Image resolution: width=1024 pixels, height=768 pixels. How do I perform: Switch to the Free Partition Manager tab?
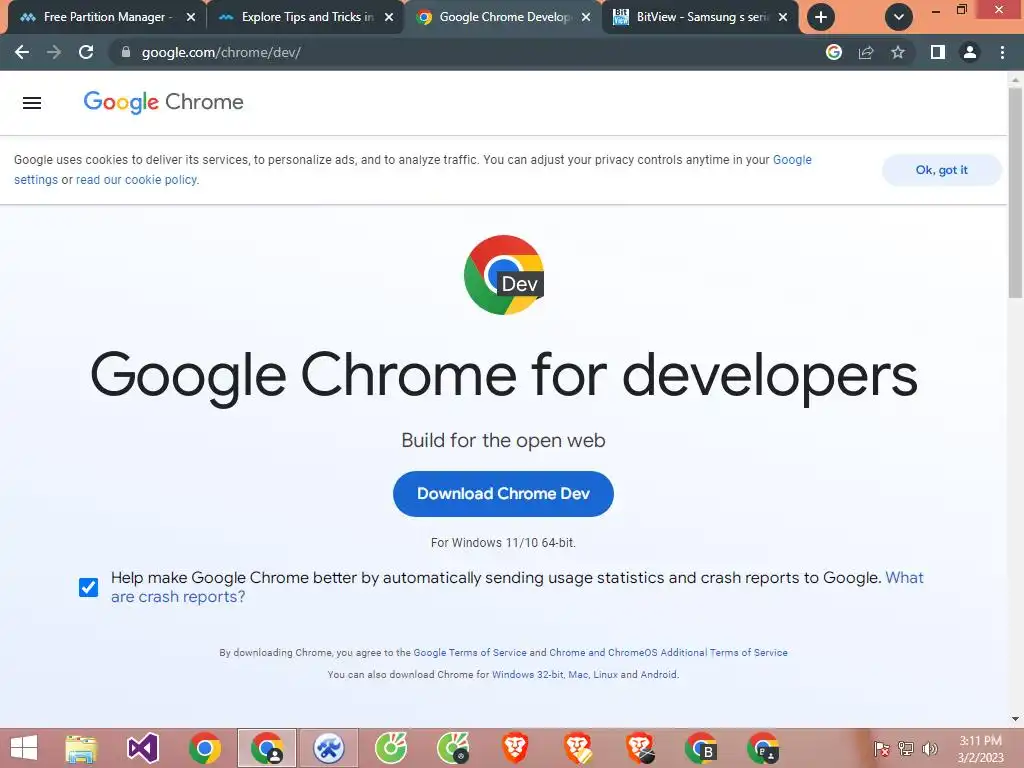(104, 17)
